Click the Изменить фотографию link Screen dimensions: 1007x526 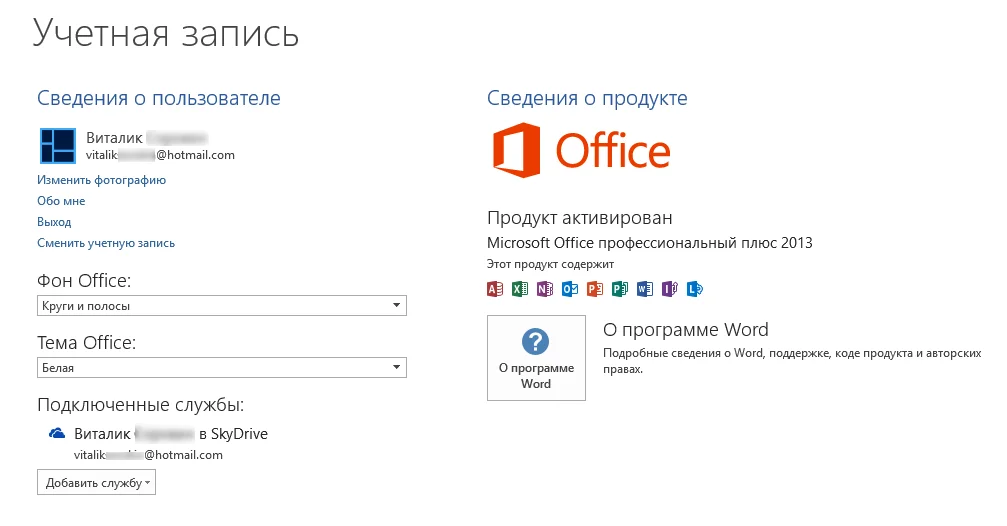[x=101, y=180]
